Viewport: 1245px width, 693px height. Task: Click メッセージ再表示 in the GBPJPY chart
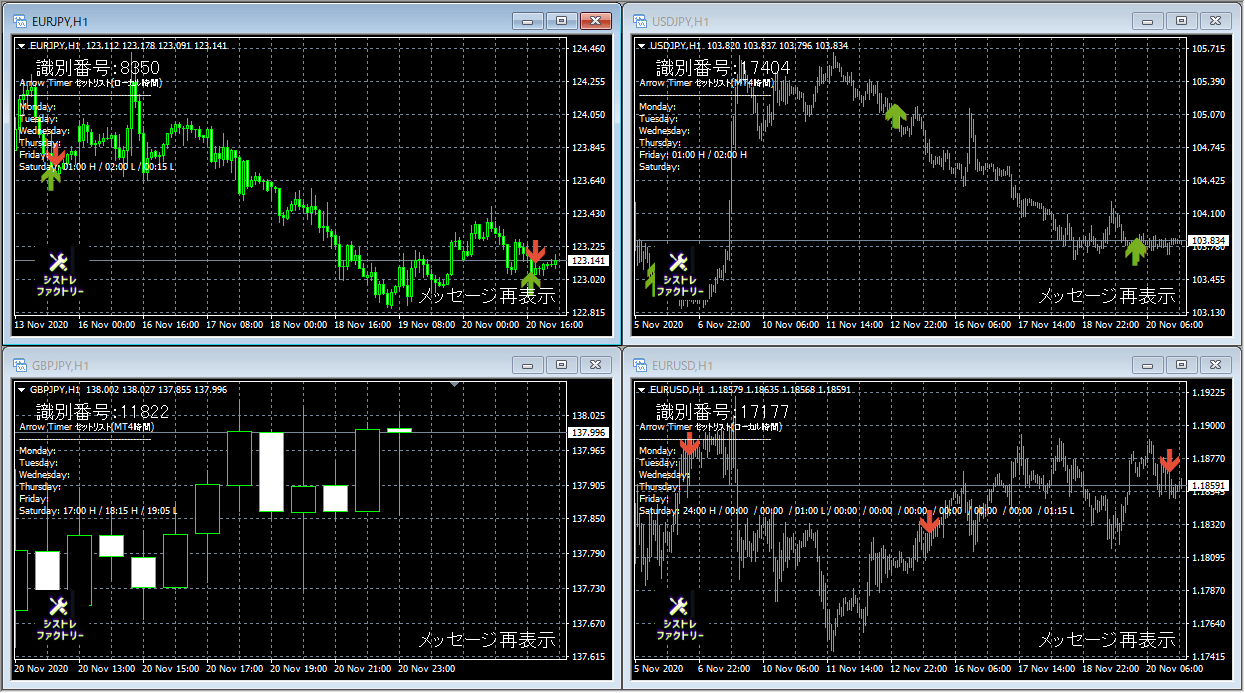487,640
